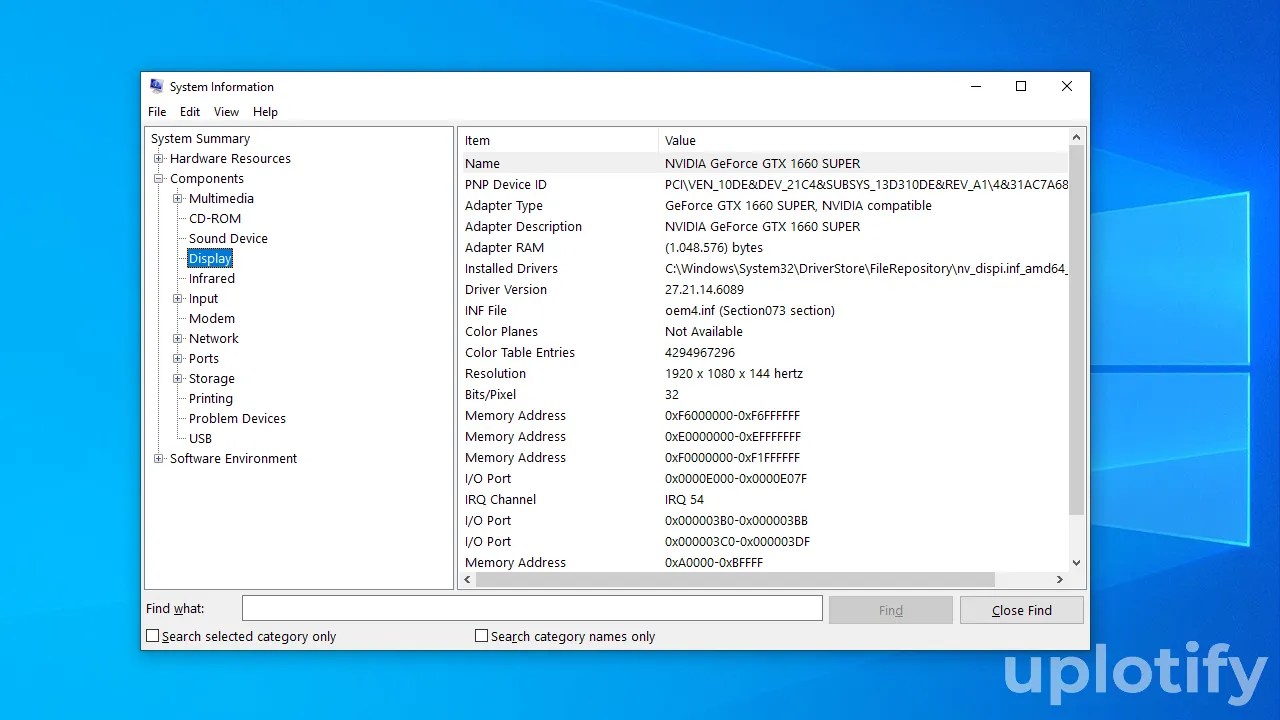Screen dimensions: 1280x720
Task: Click the Find button
Action: (x=891, y=610)
